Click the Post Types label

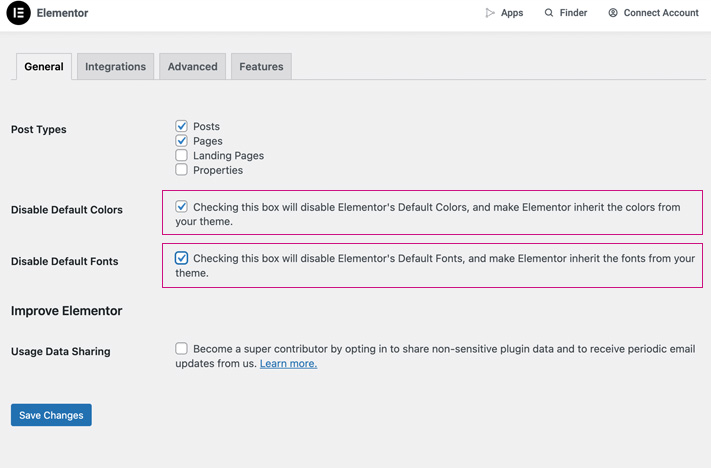[x=39, y=130]
